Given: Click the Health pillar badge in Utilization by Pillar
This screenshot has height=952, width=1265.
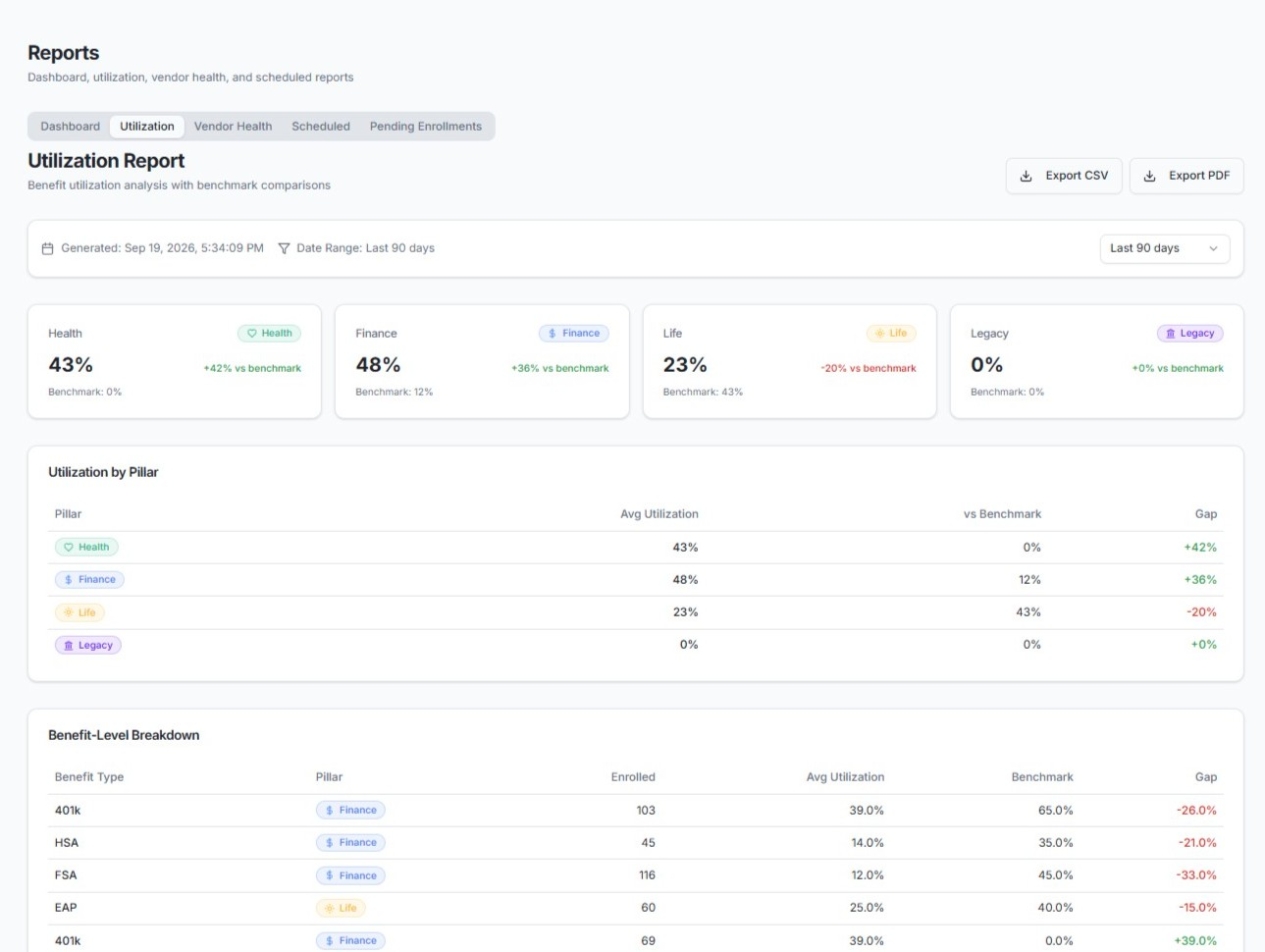Looking at the screenshot, I should click(86, 548).
